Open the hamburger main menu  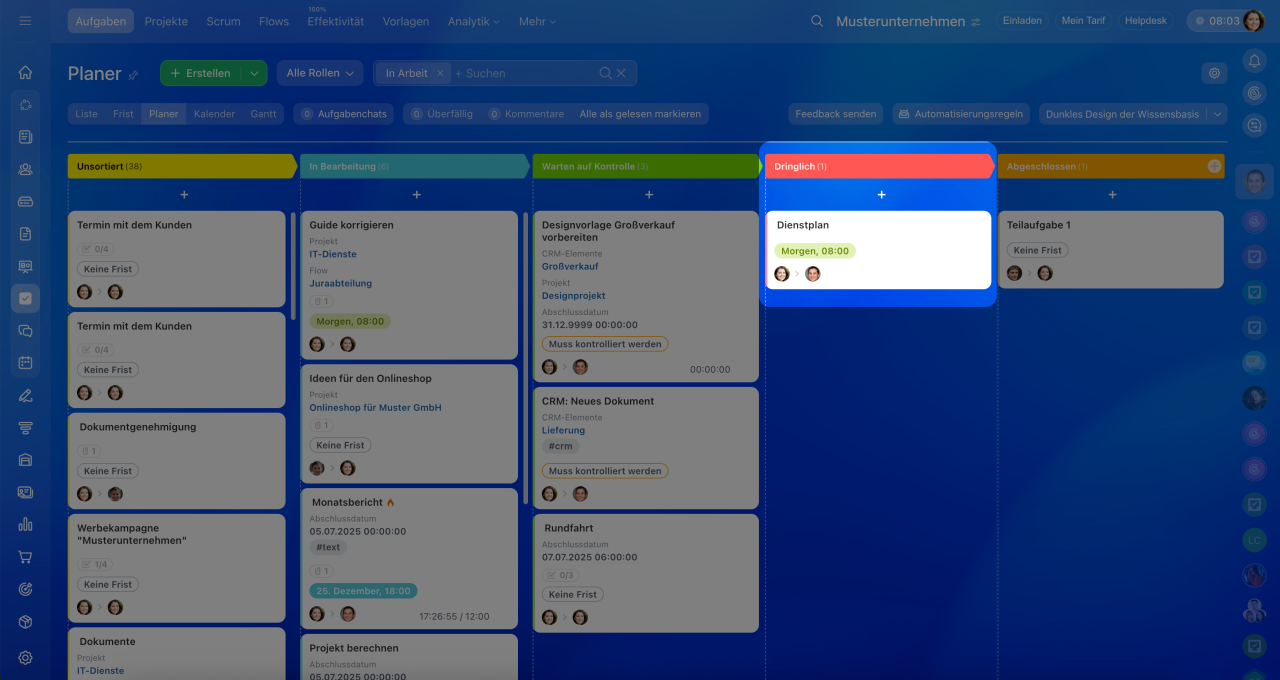(25, 21)
